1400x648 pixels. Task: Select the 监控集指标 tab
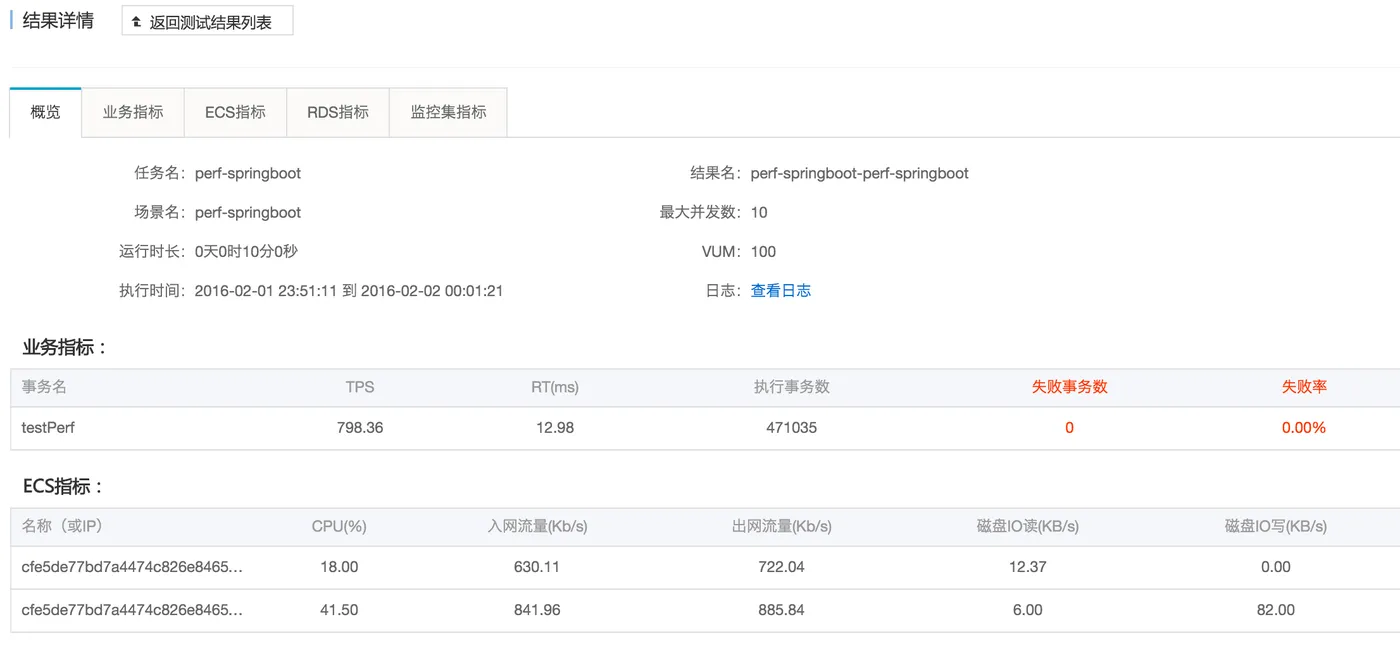point(448,112)
